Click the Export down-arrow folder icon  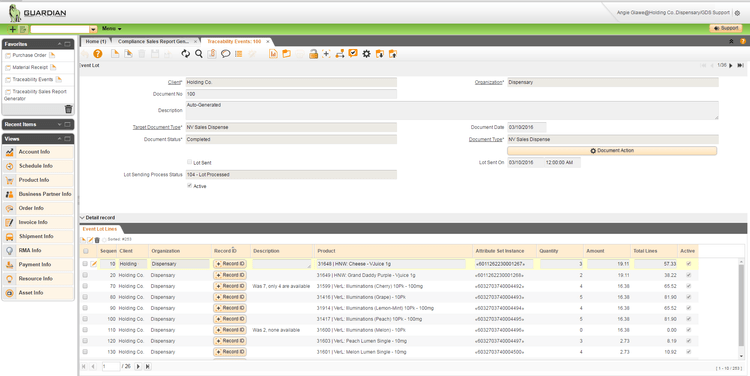coord(380,54)
